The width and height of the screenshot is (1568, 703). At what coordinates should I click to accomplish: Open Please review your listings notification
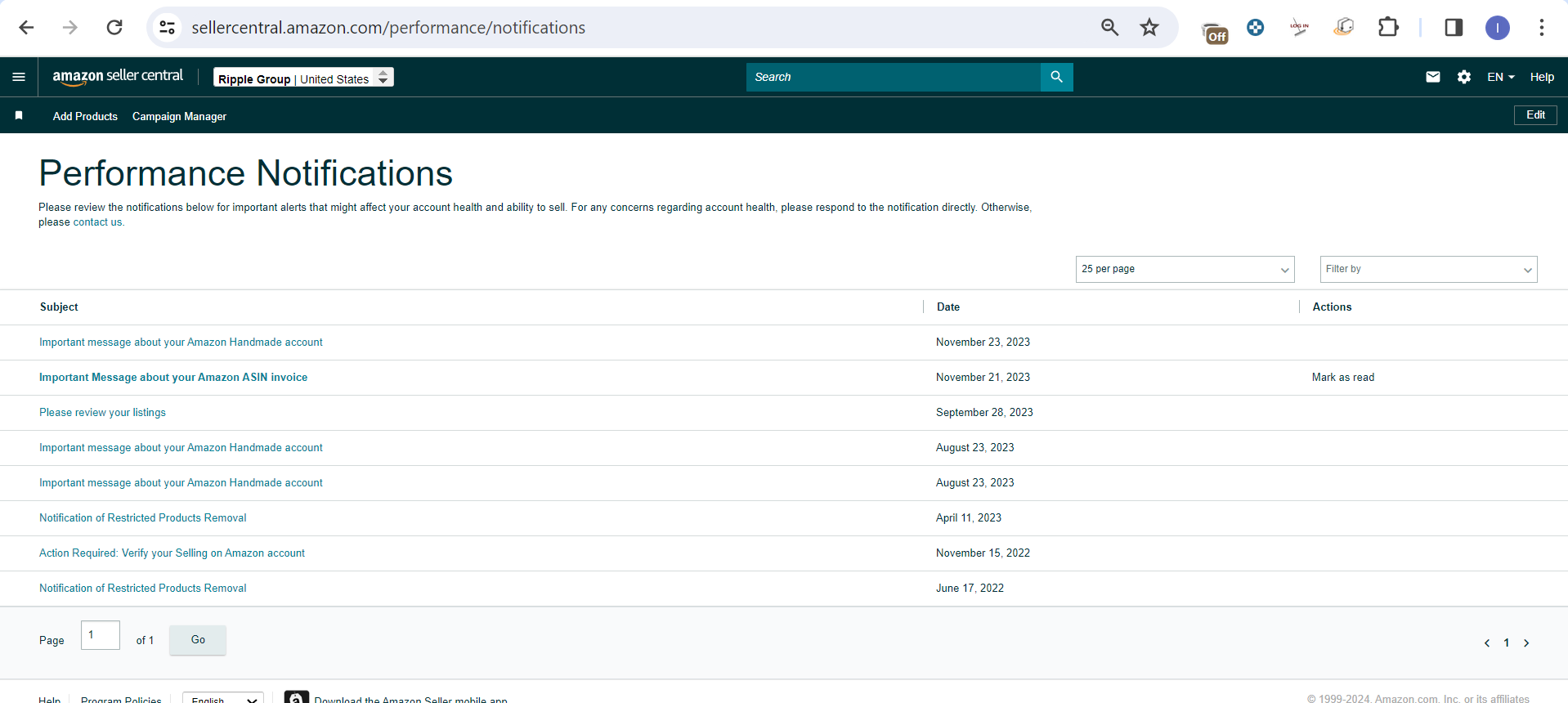[x=102, y=413]
